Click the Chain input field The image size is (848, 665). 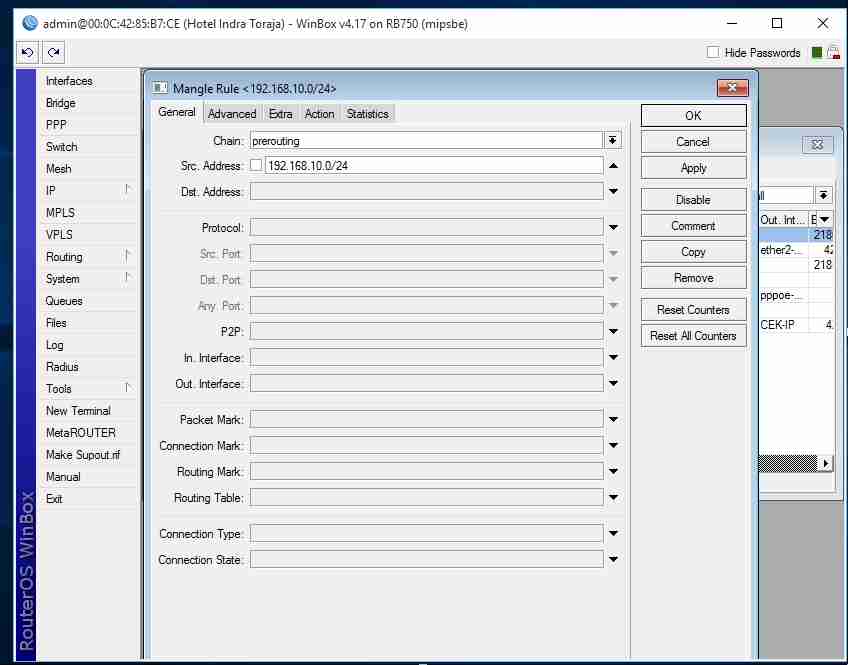[x=426, y=141]
